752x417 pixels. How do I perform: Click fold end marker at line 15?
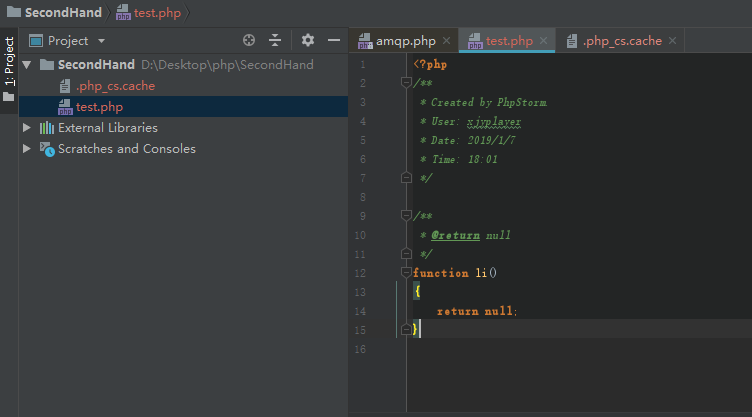[406, 330]
